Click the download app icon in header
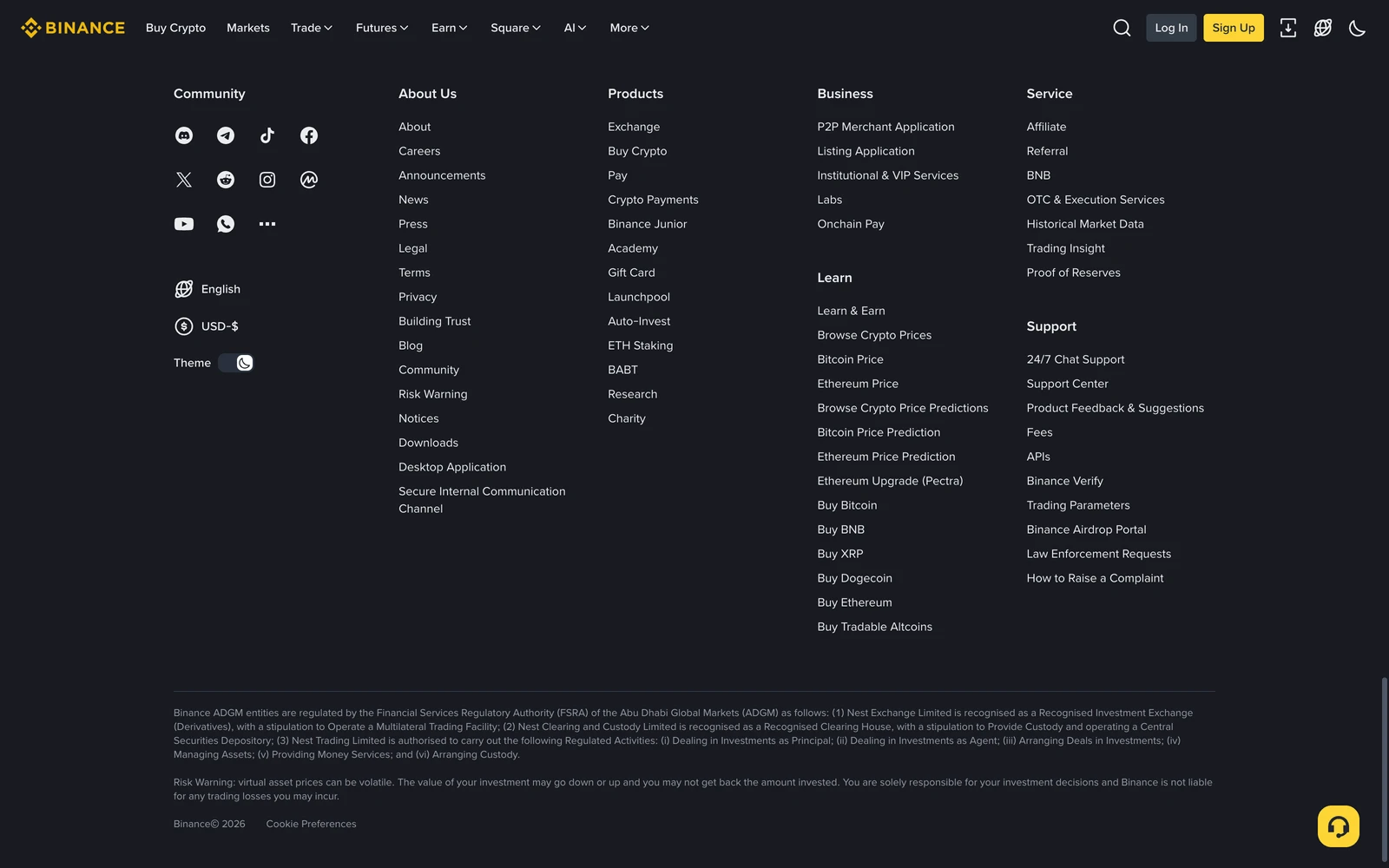 1288,28
